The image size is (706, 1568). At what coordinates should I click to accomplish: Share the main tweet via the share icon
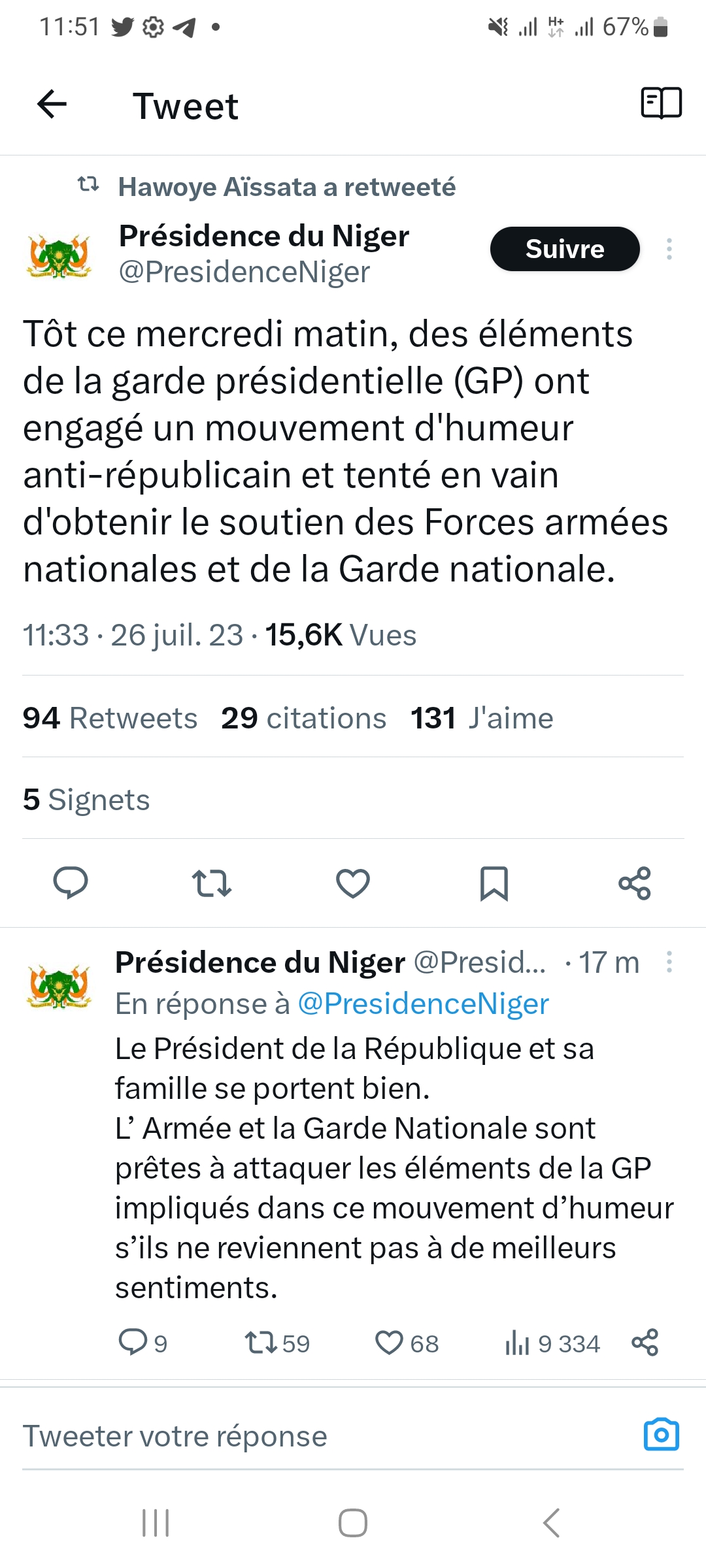tap(635, 885)
